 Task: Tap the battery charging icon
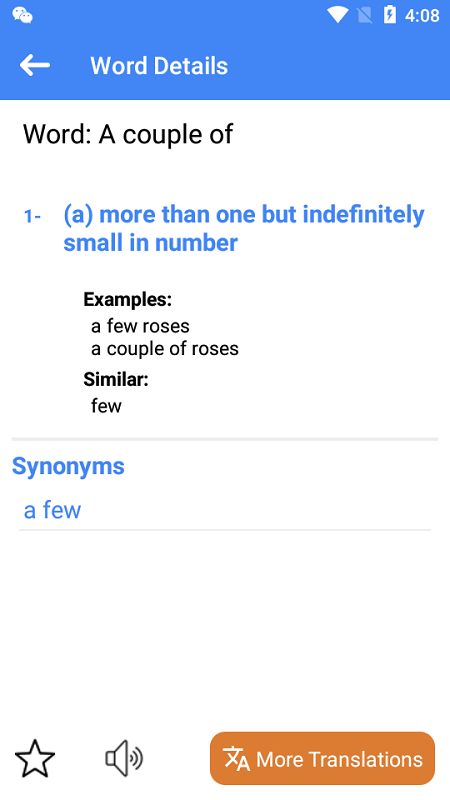coord(390,15)
